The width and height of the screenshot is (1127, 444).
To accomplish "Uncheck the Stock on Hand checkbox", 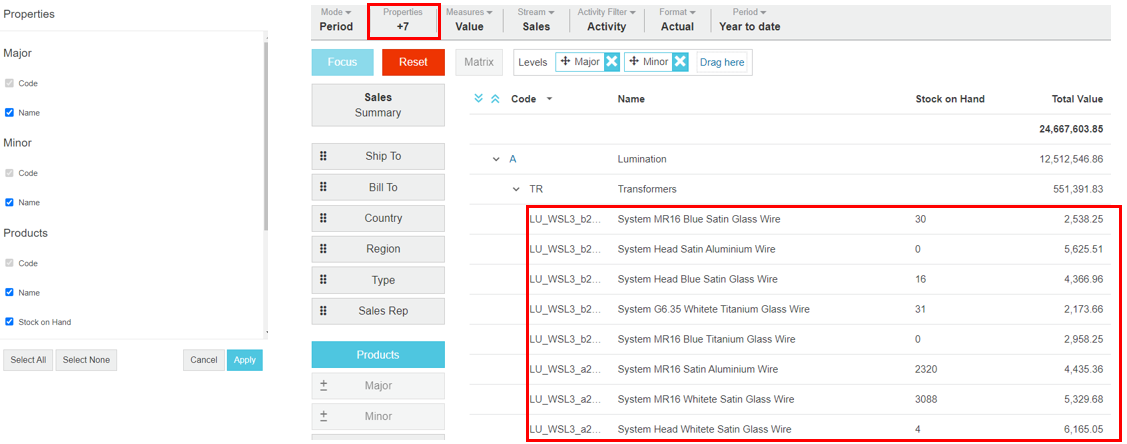I will tap(10, 322).
